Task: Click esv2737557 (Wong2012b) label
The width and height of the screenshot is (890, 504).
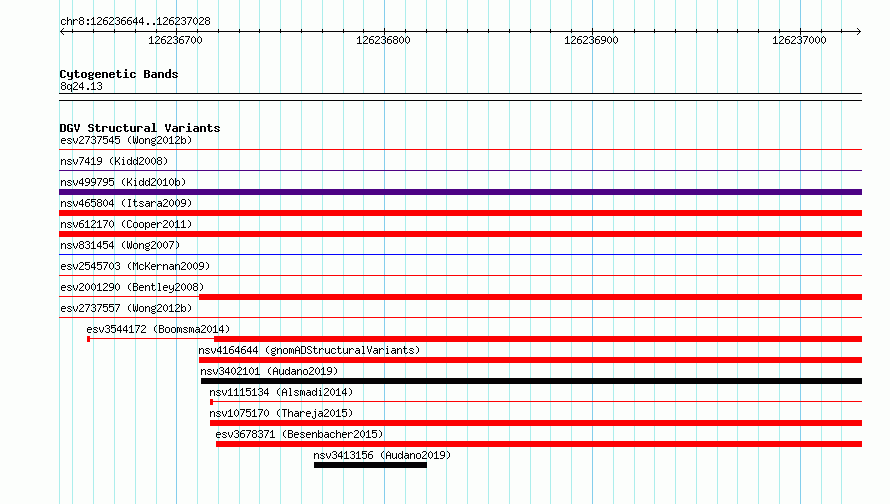Action: click(x=126, y=308)
